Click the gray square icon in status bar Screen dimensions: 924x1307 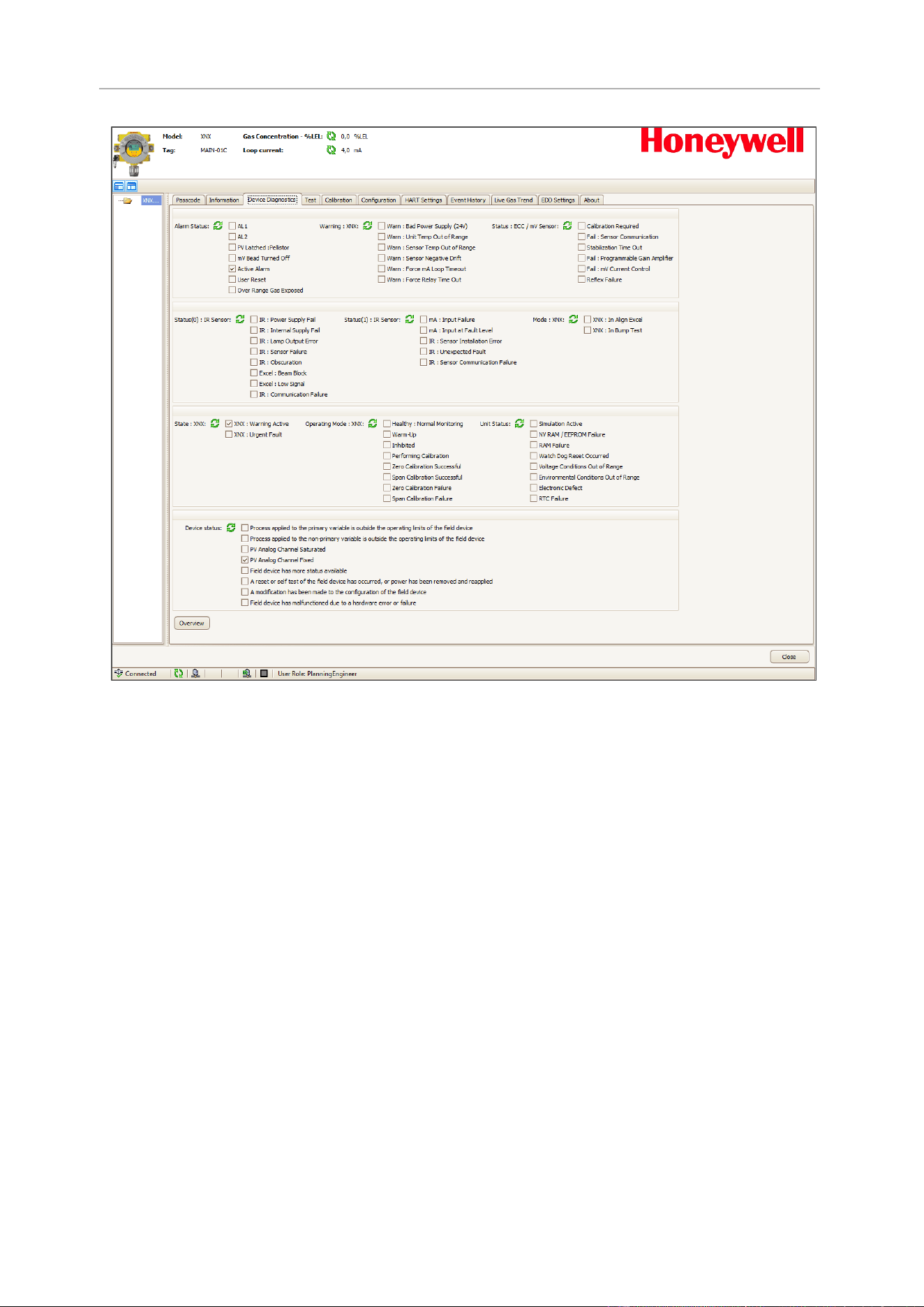click(264, 674)
